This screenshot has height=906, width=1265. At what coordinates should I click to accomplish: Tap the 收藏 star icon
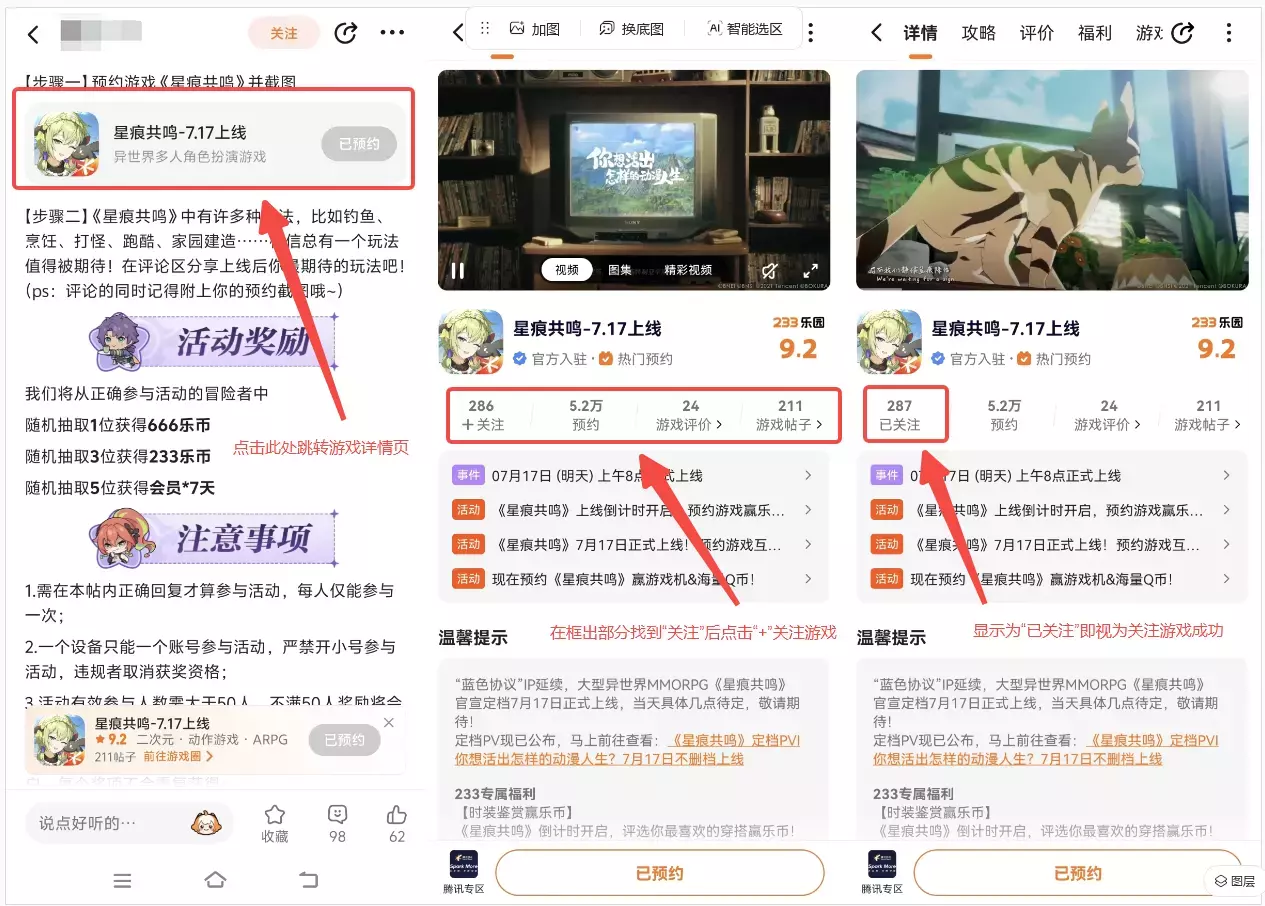[275, 823]
